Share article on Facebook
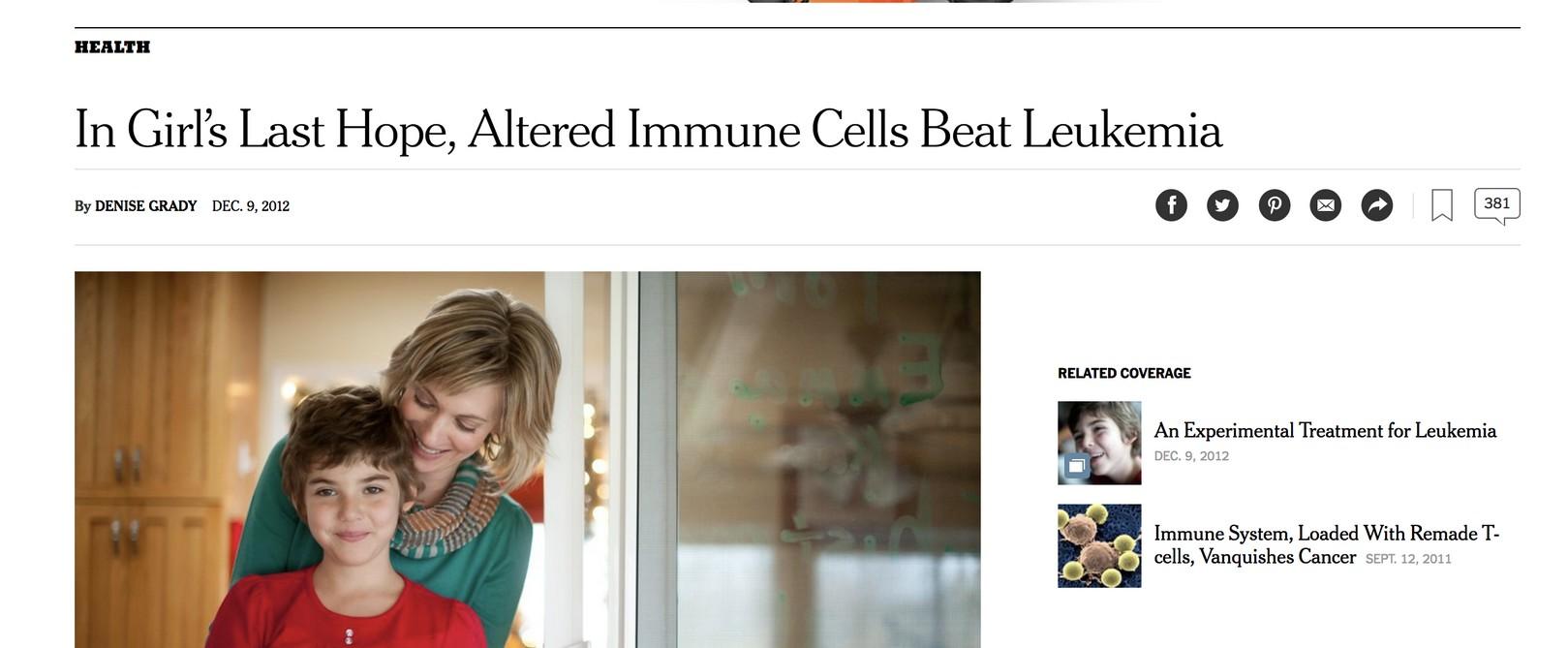The height and width of the screenshot is (648, 1568). click(x=1171, y=205)
